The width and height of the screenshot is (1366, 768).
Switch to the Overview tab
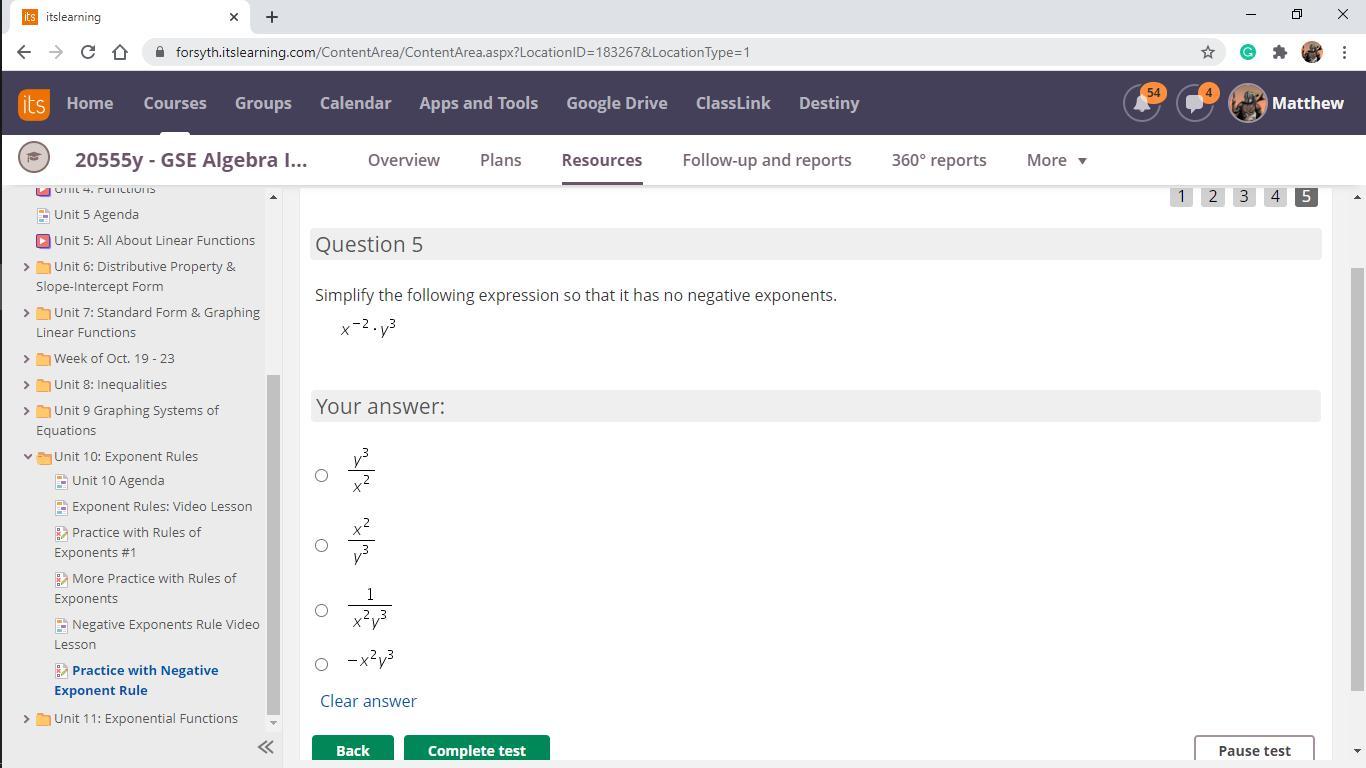[404, 160]
